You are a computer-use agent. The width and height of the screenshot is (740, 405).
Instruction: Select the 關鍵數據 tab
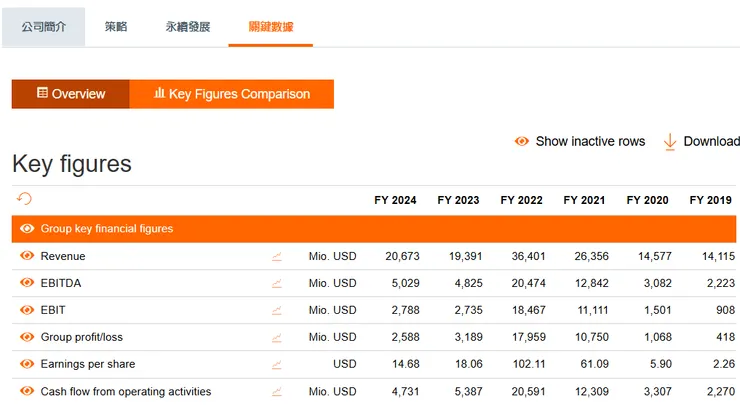pyautogui.click(x=271, y=27)
